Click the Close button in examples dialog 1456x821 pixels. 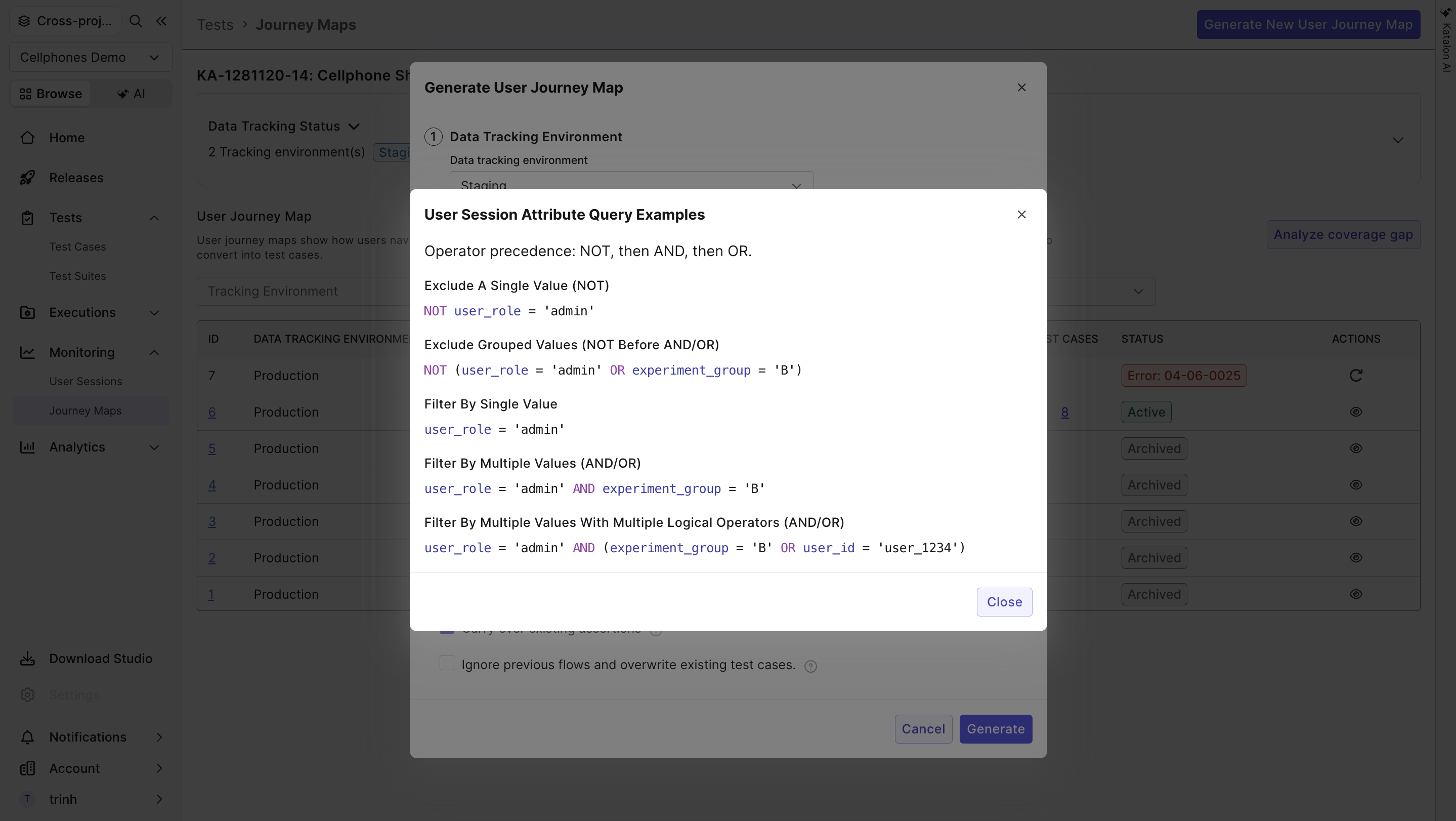[1004, 602]
